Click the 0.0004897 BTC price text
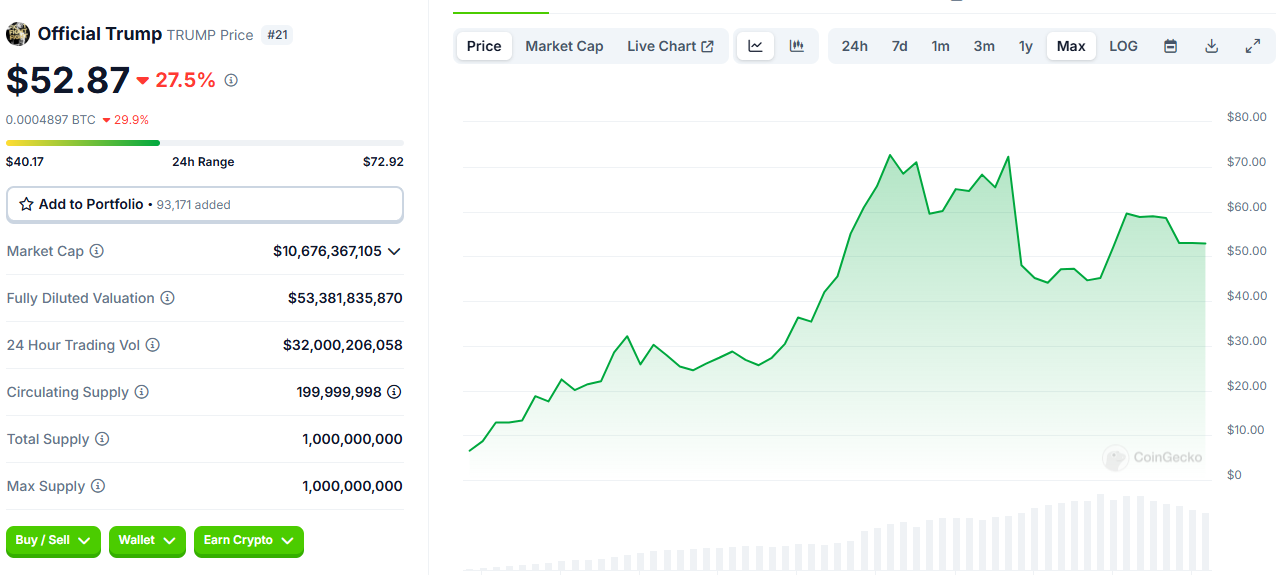Screen dimensions: 1279x575 (51, 120)
